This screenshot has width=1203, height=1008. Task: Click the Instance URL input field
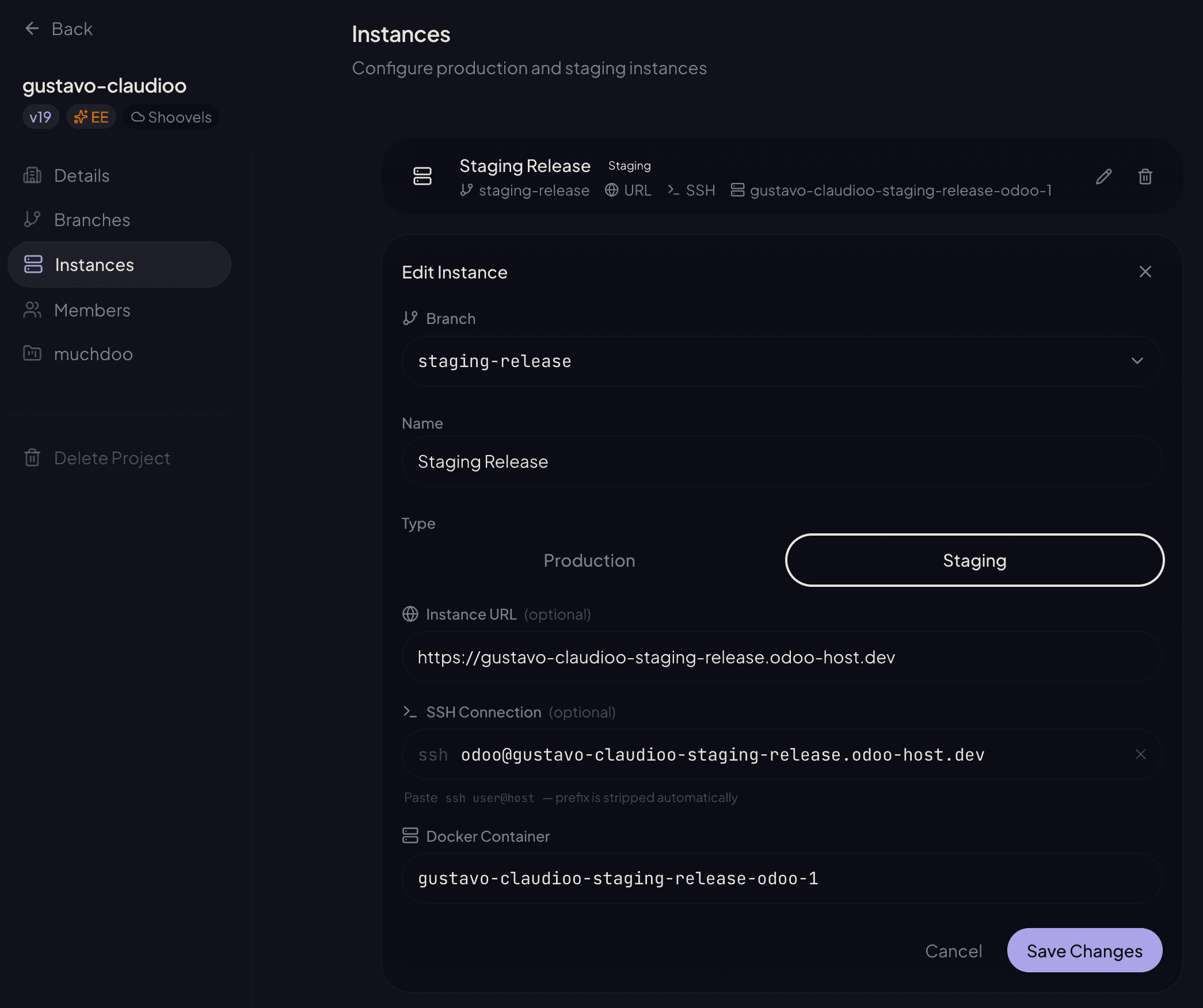point(782,657)
